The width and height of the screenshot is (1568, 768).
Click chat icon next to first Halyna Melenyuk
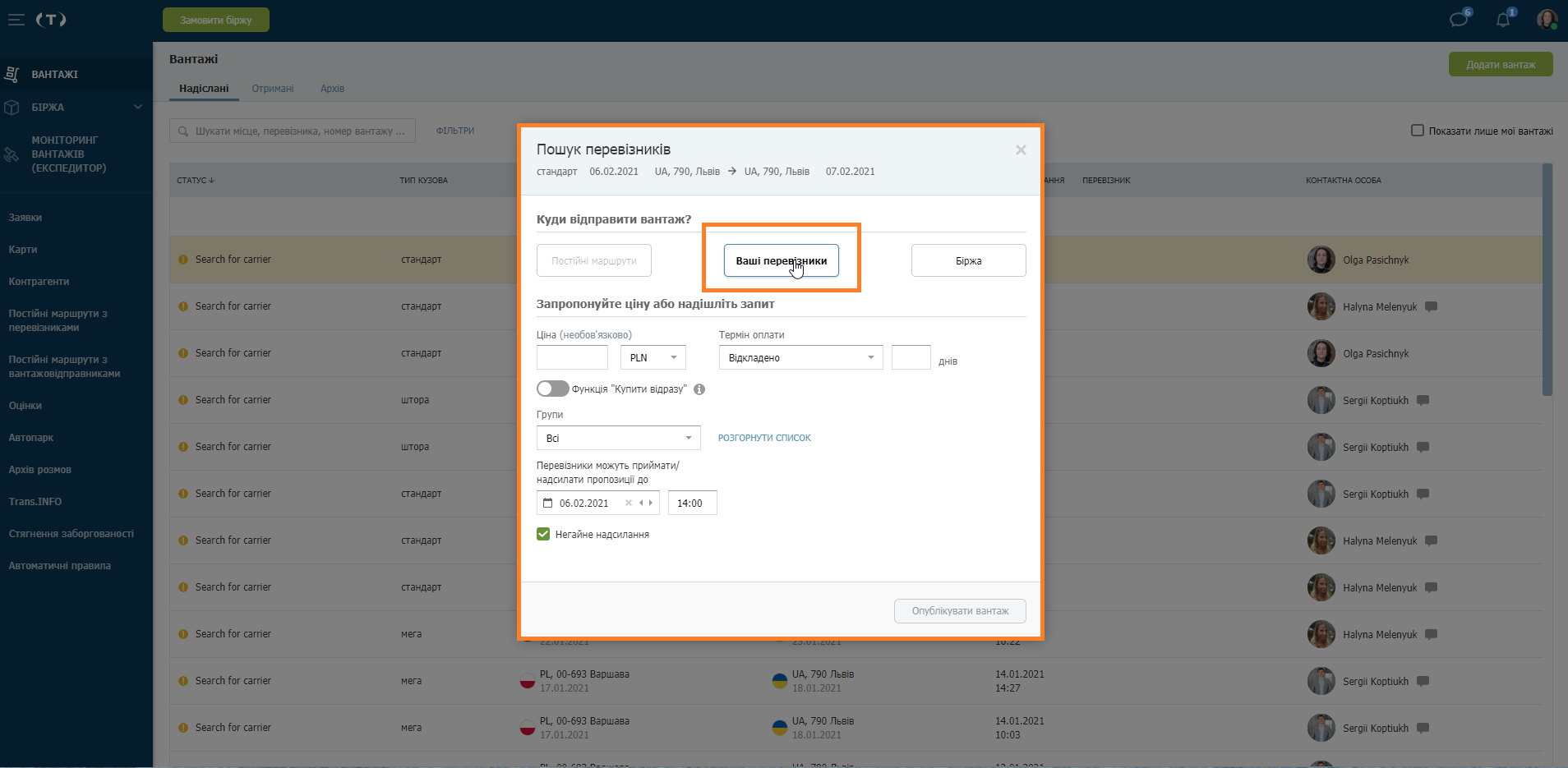click(x=1431, y=306)
